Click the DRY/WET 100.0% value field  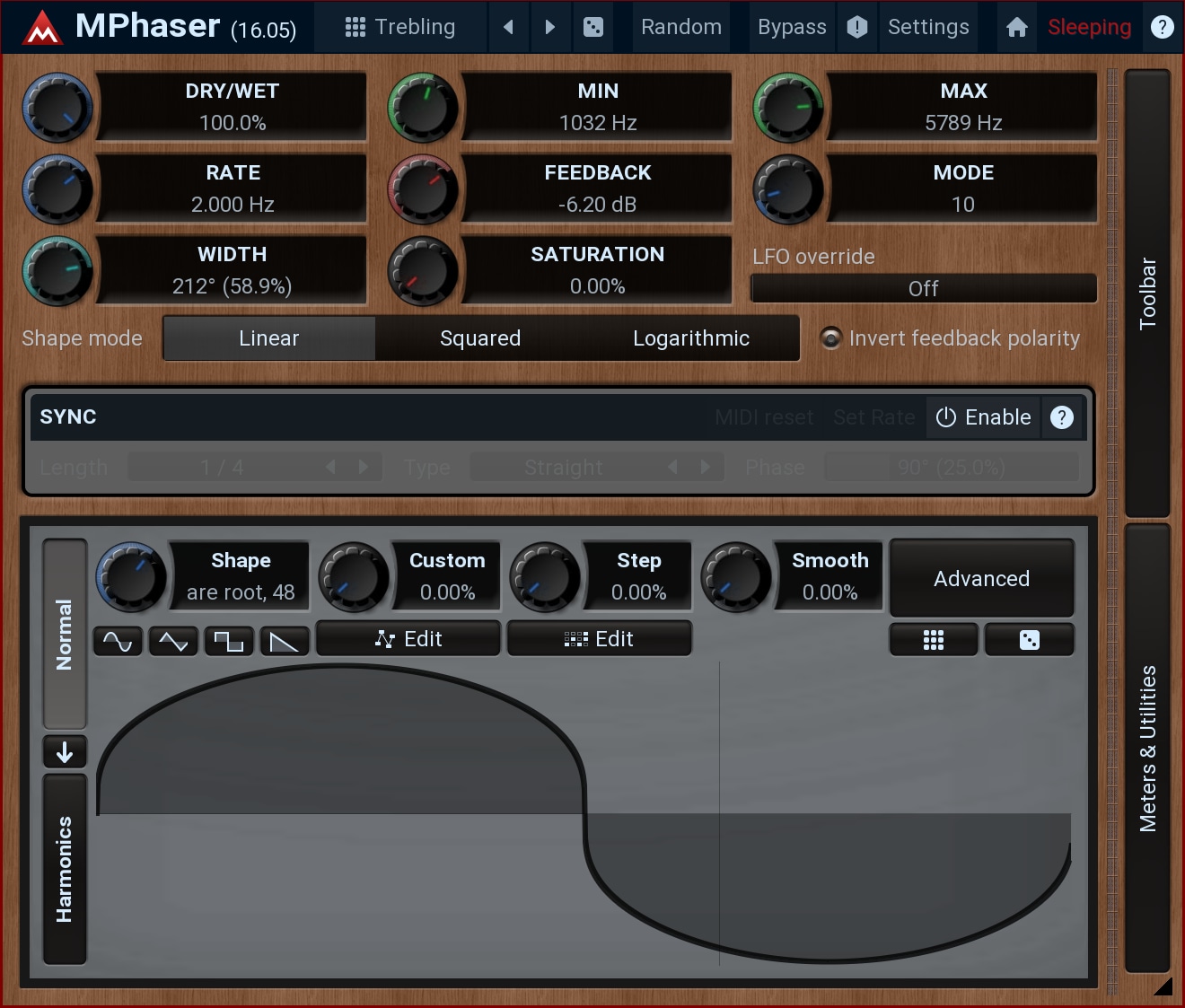click(x=233, y=107)
